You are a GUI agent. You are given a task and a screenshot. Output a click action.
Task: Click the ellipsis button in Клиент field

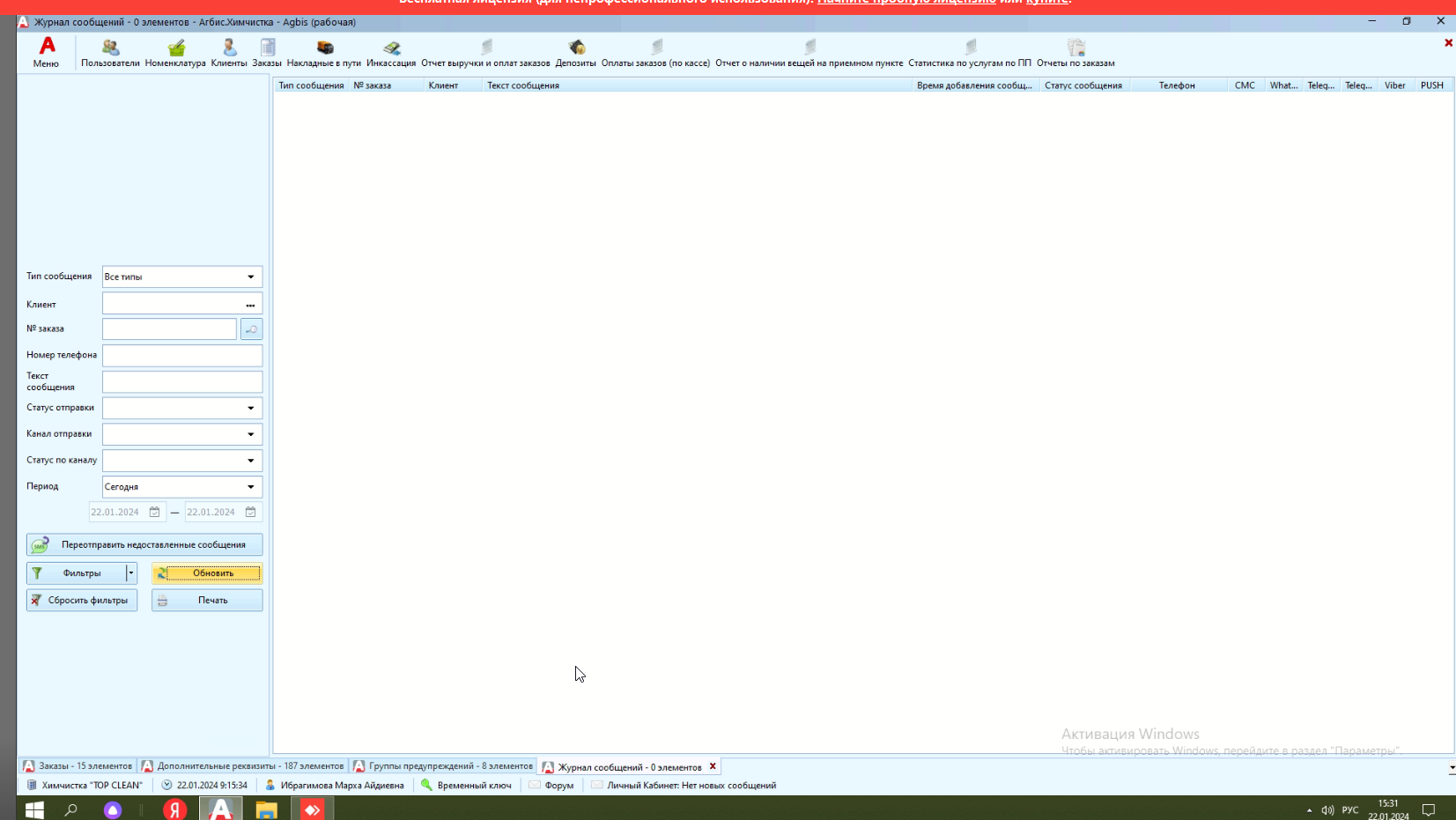(x=250, y=305)
